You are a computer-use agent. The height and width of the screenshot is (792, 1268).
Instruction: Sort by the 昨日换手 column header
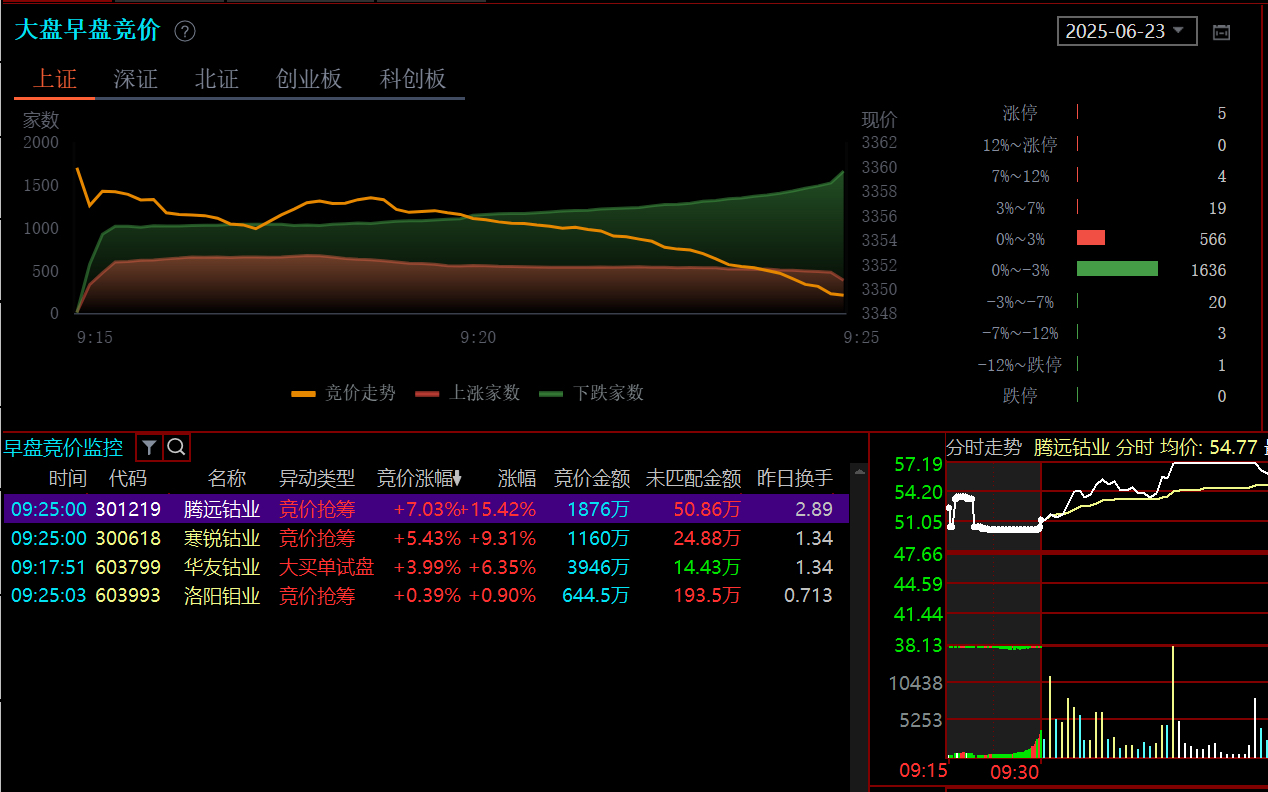coord(795,478)
